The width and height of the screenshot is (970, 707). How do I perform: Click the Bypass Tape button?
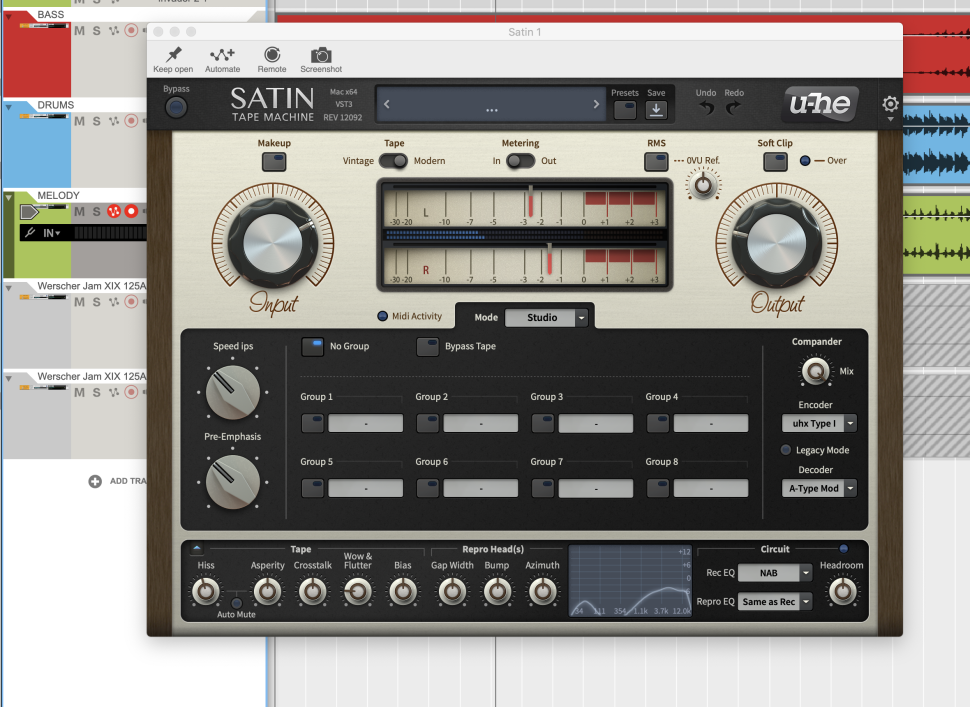pos(428,347)
